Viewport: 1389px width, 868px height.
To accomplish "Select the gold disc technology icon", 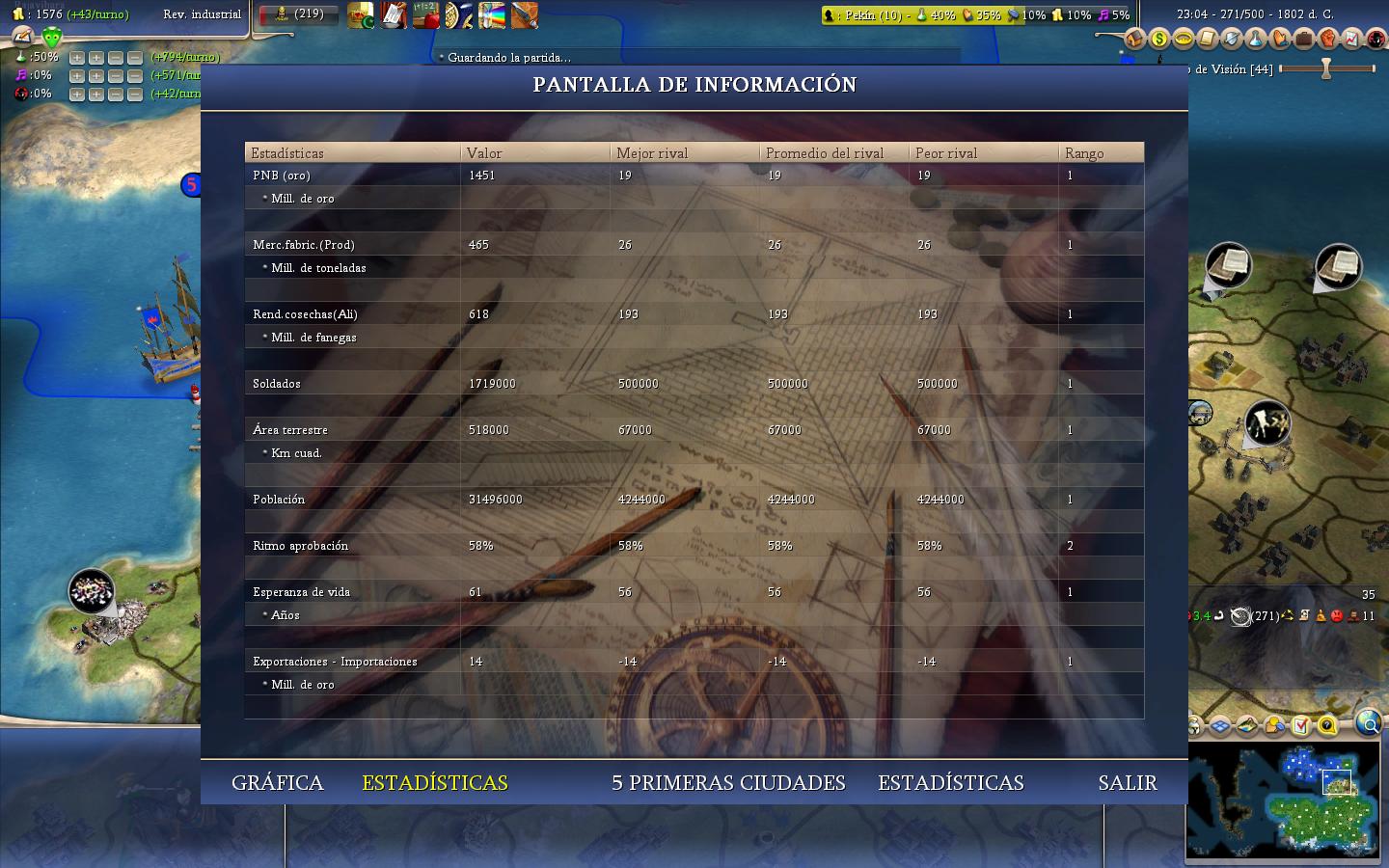I will [x=459, y=15].
